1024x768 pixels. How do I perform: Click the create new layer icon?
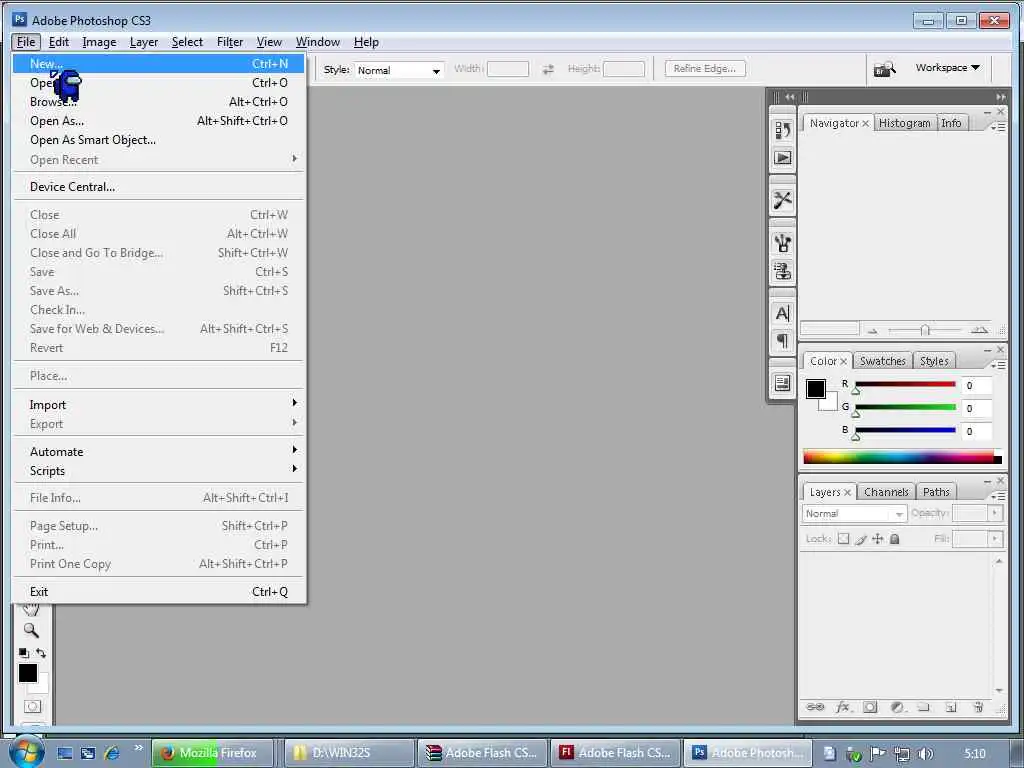point(951,707)
